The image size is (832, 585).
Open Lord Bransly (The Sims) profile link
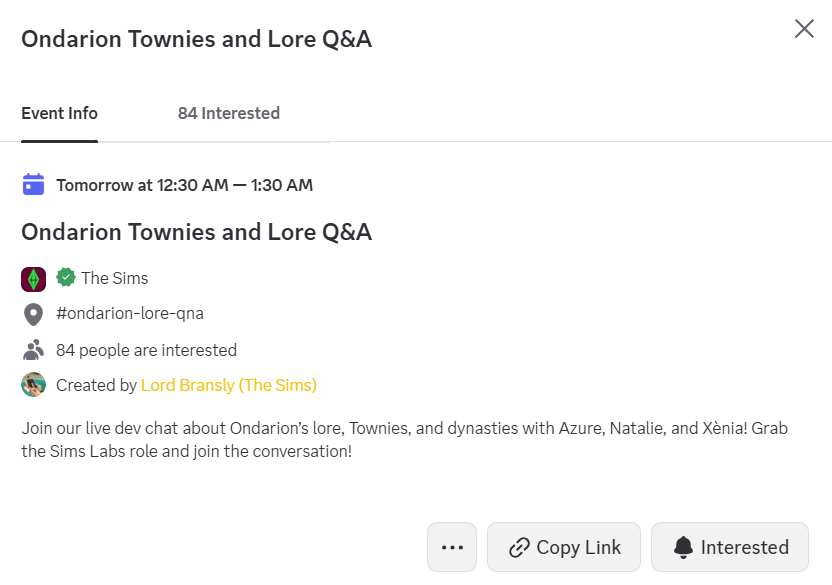(x=229, y=385)
